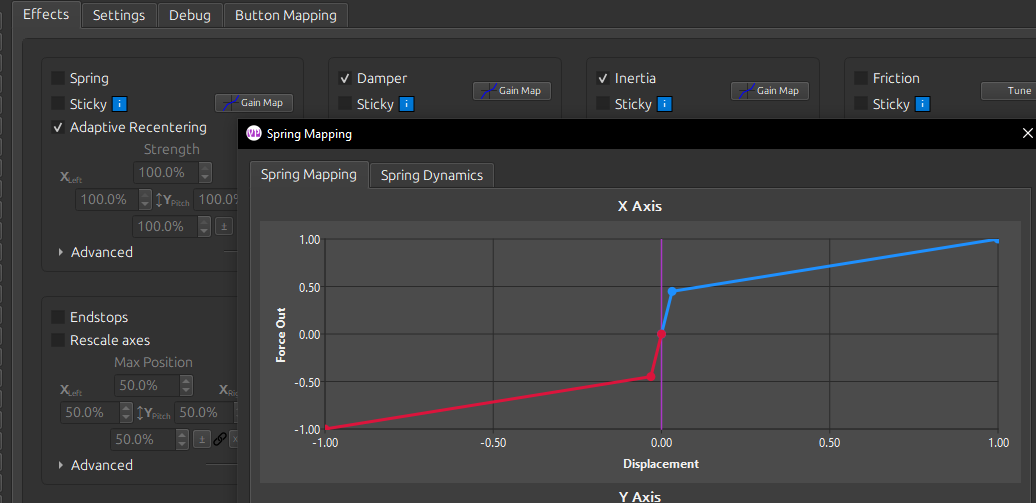Viewport: 1036px width, 503px height.
Task: Open the Inertia Gain Map
Action: [769, 91]
